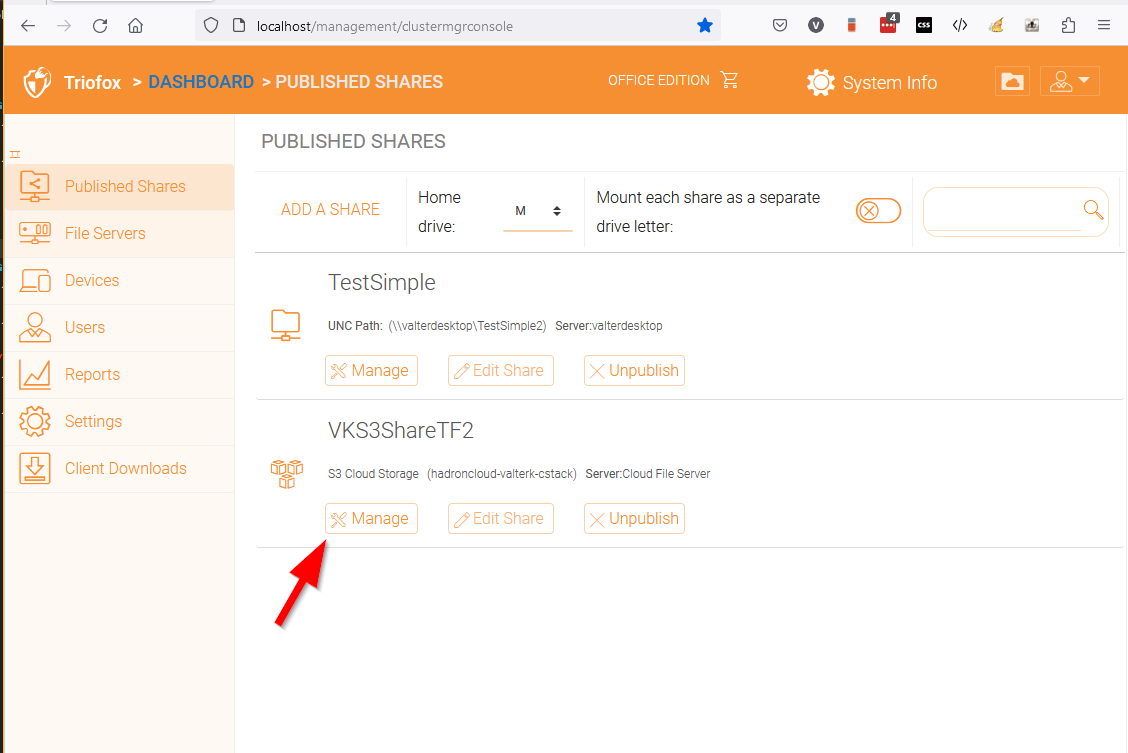Open the Pocket save icon

pos(780,26)
